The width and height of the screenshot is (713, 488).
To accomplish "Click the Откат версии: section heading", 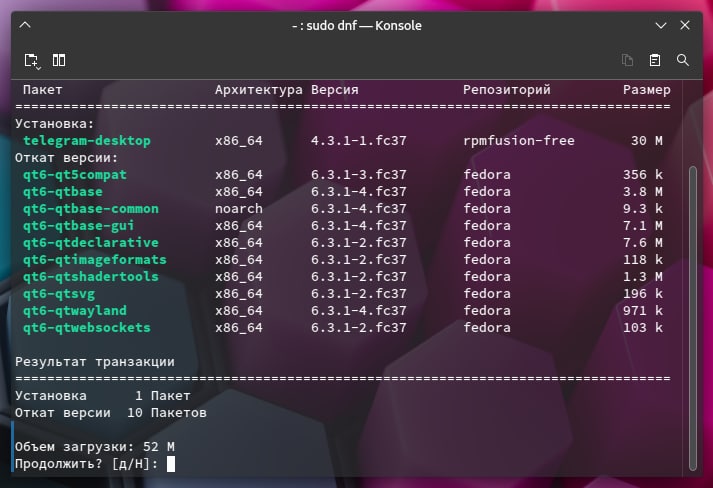I will click(x=67, y=158).
